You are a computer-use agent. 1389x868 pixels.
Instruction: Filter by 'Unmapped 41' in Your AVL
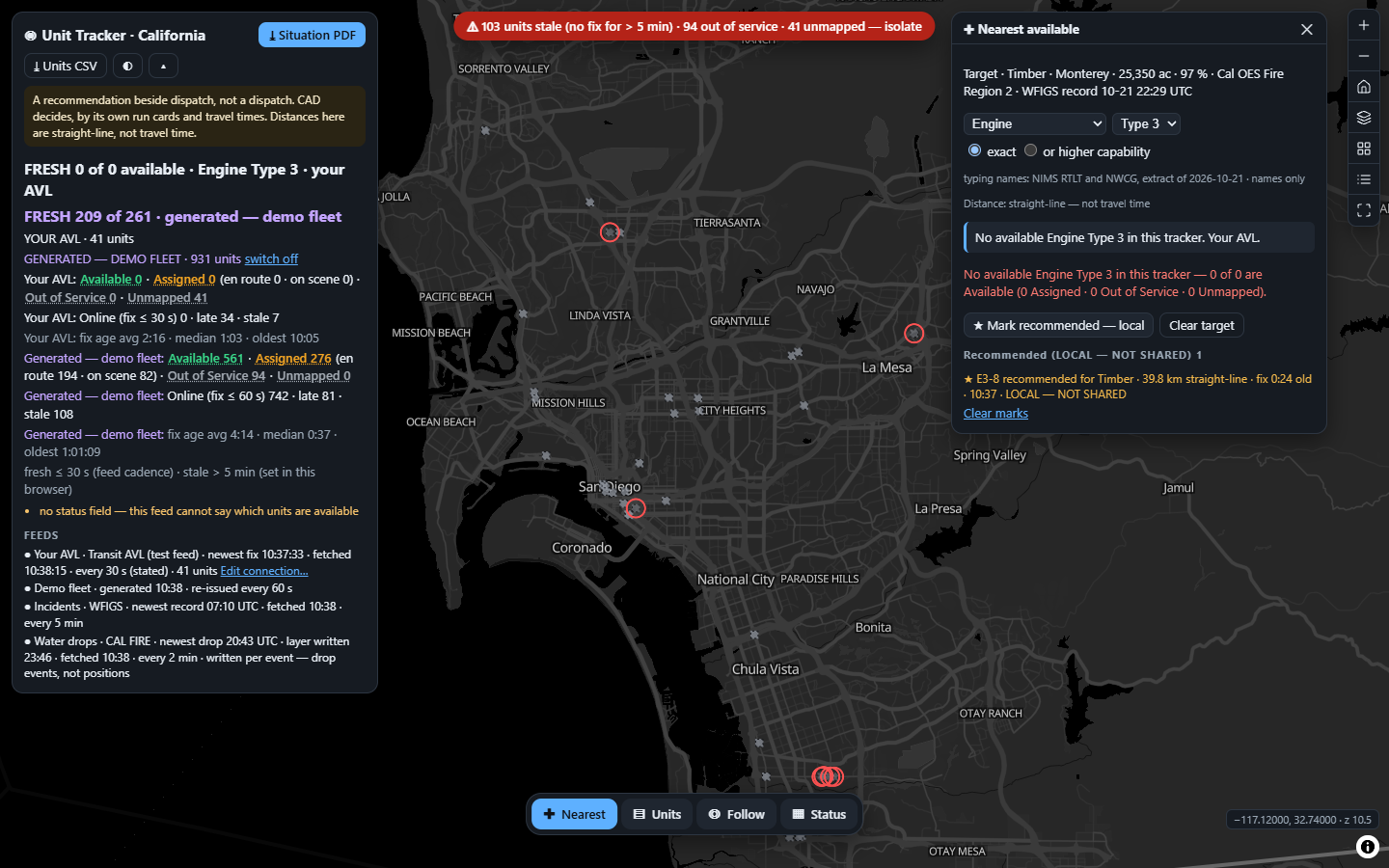[168, 297]
